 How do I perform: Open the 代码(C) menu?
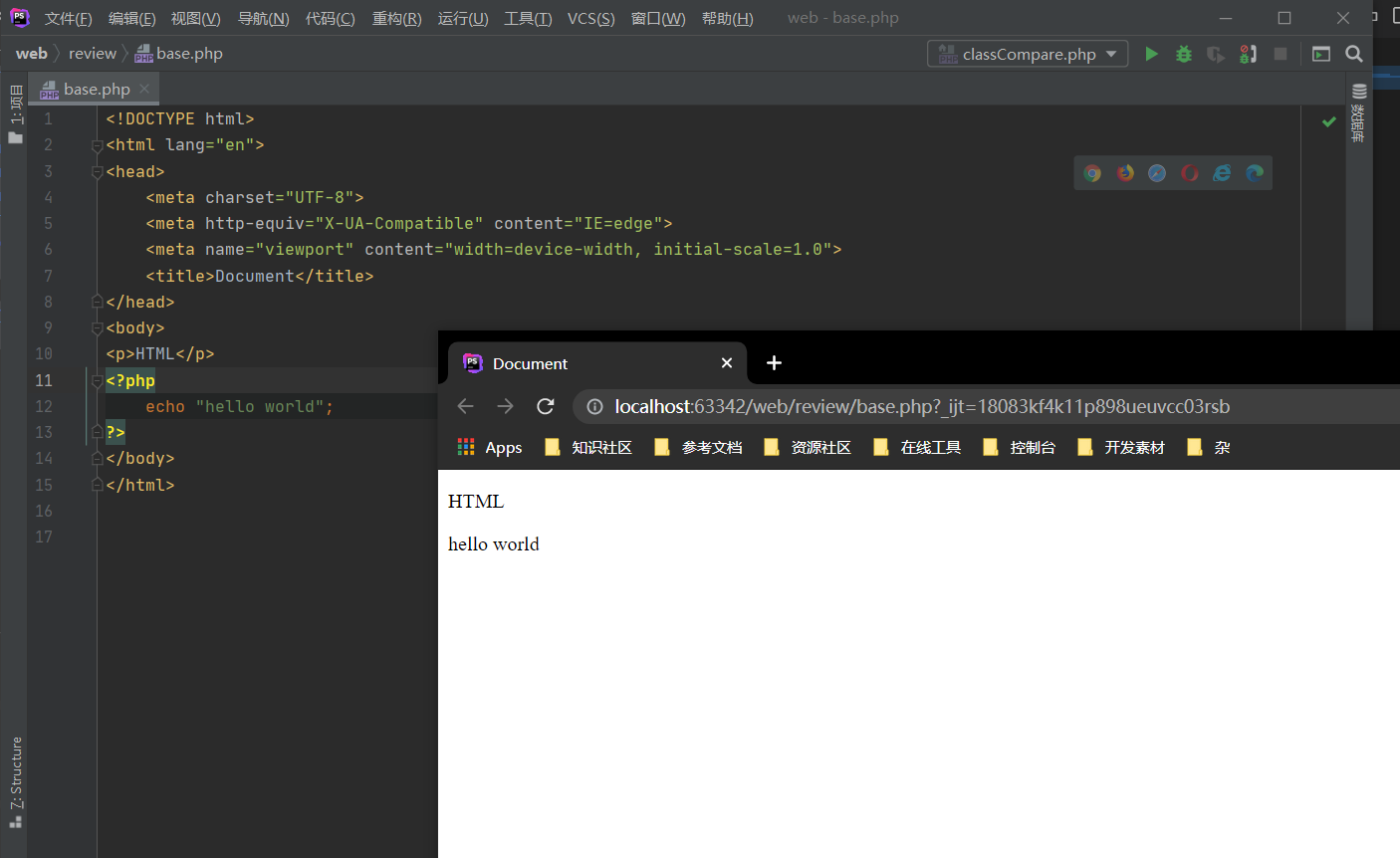coord(331,18)
